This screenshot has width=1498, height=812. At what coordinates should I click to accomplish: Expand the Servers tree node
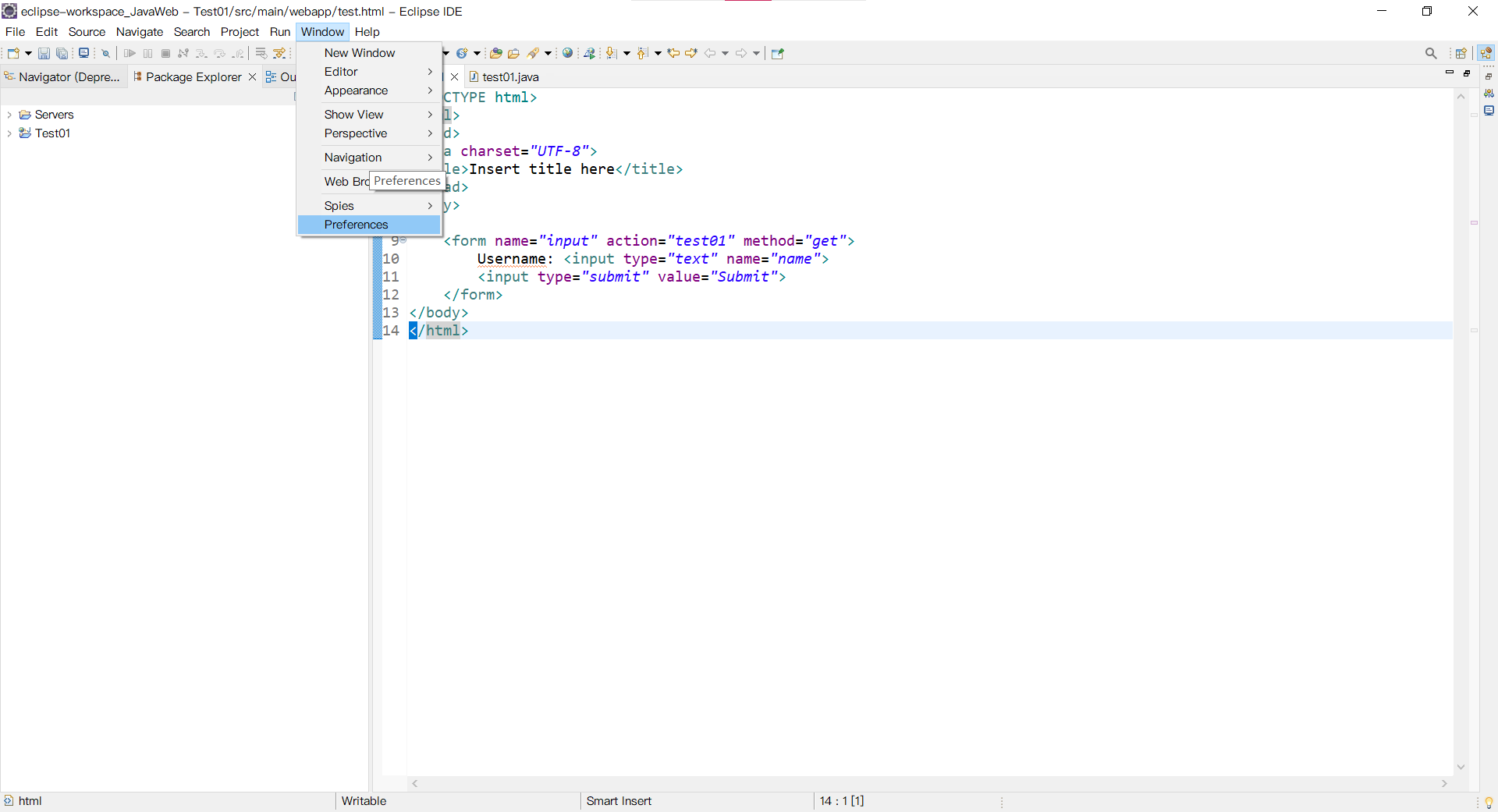[9, 114]
